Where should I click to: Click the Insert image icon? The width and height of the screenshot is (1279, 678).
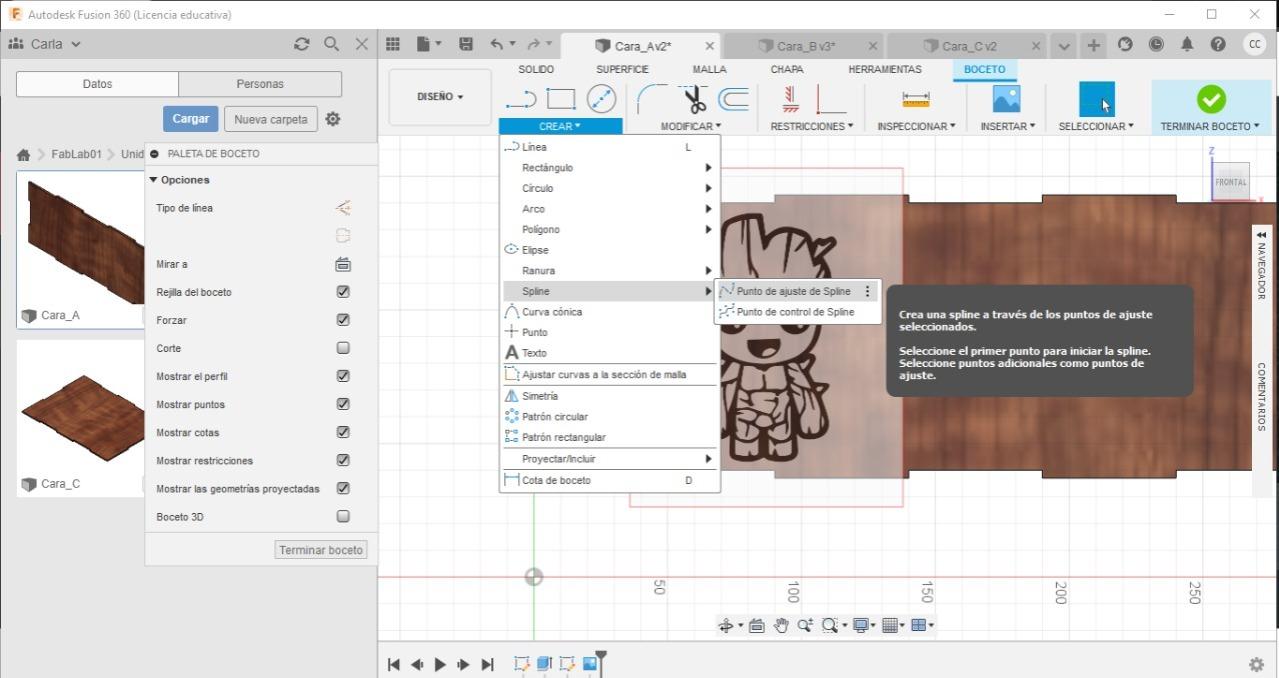pyautogui.click(x=1006, y=98)
